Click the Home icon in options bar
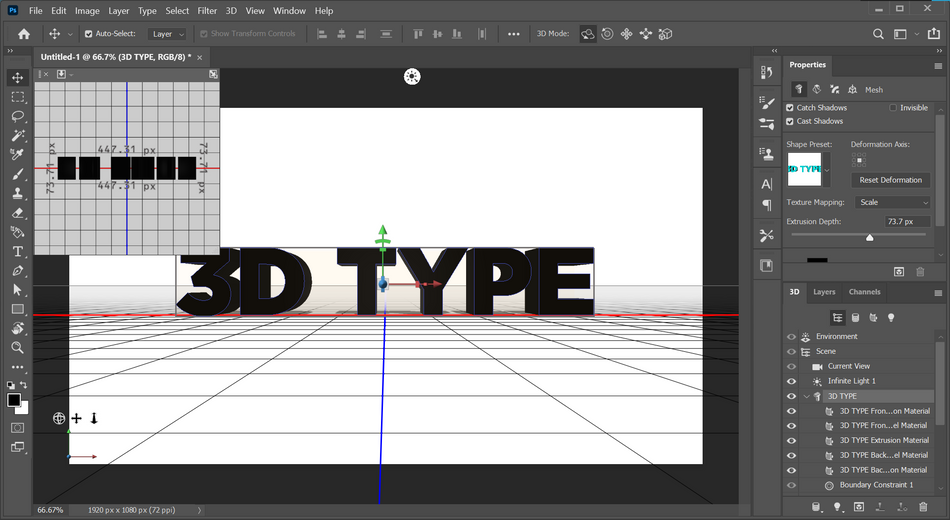 [24, 34]
